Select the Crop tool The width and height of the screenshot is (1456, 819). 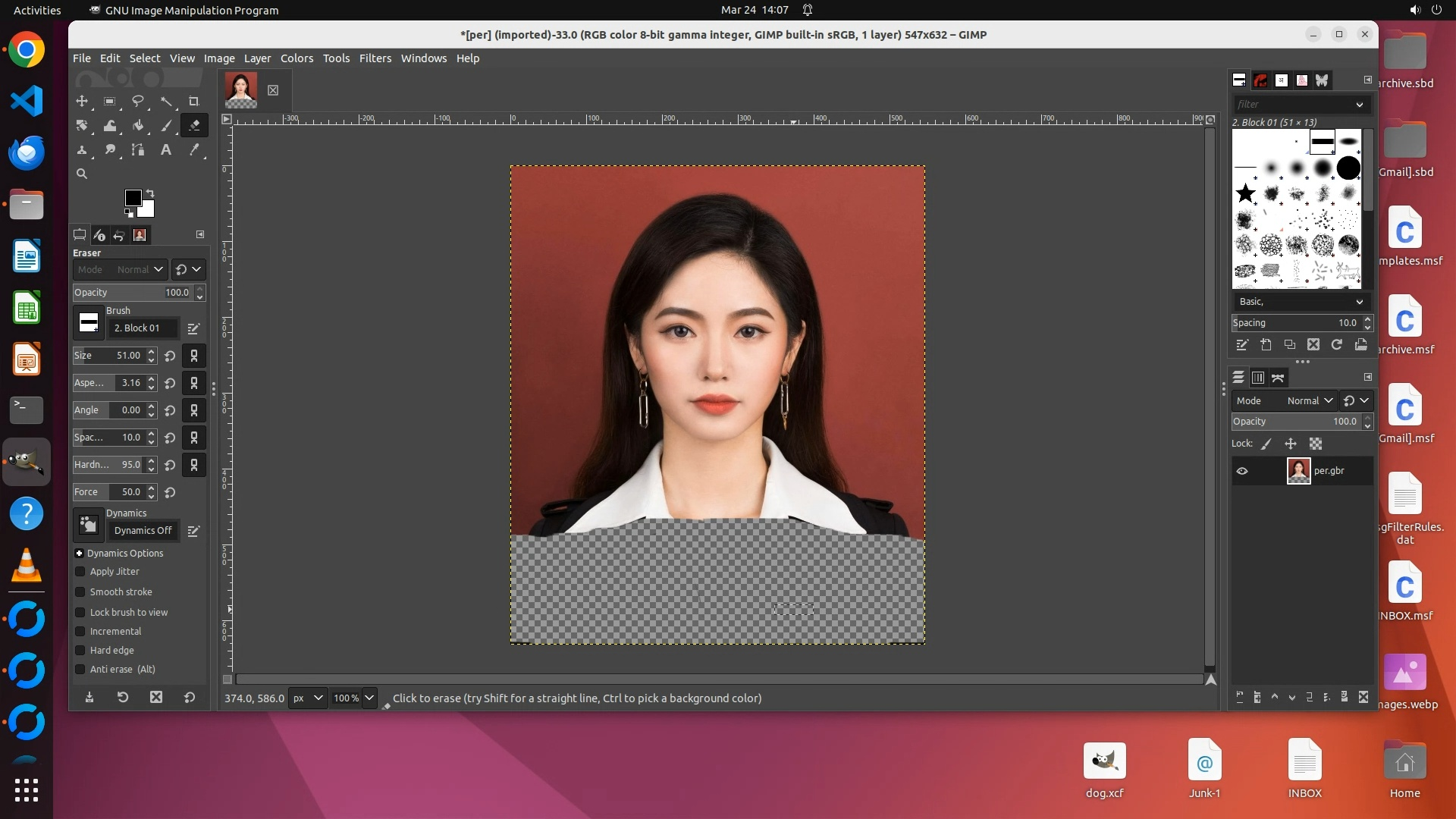pos(193,102)
